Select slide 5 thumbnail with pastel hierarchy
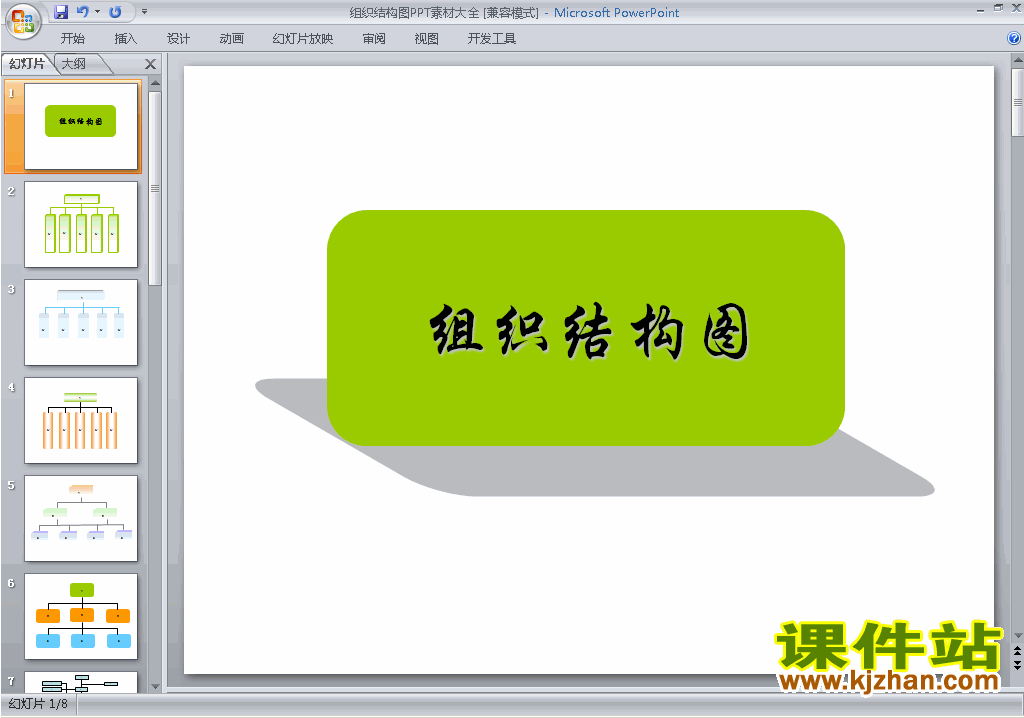1024x718 pixels. [x=81, y=518]
